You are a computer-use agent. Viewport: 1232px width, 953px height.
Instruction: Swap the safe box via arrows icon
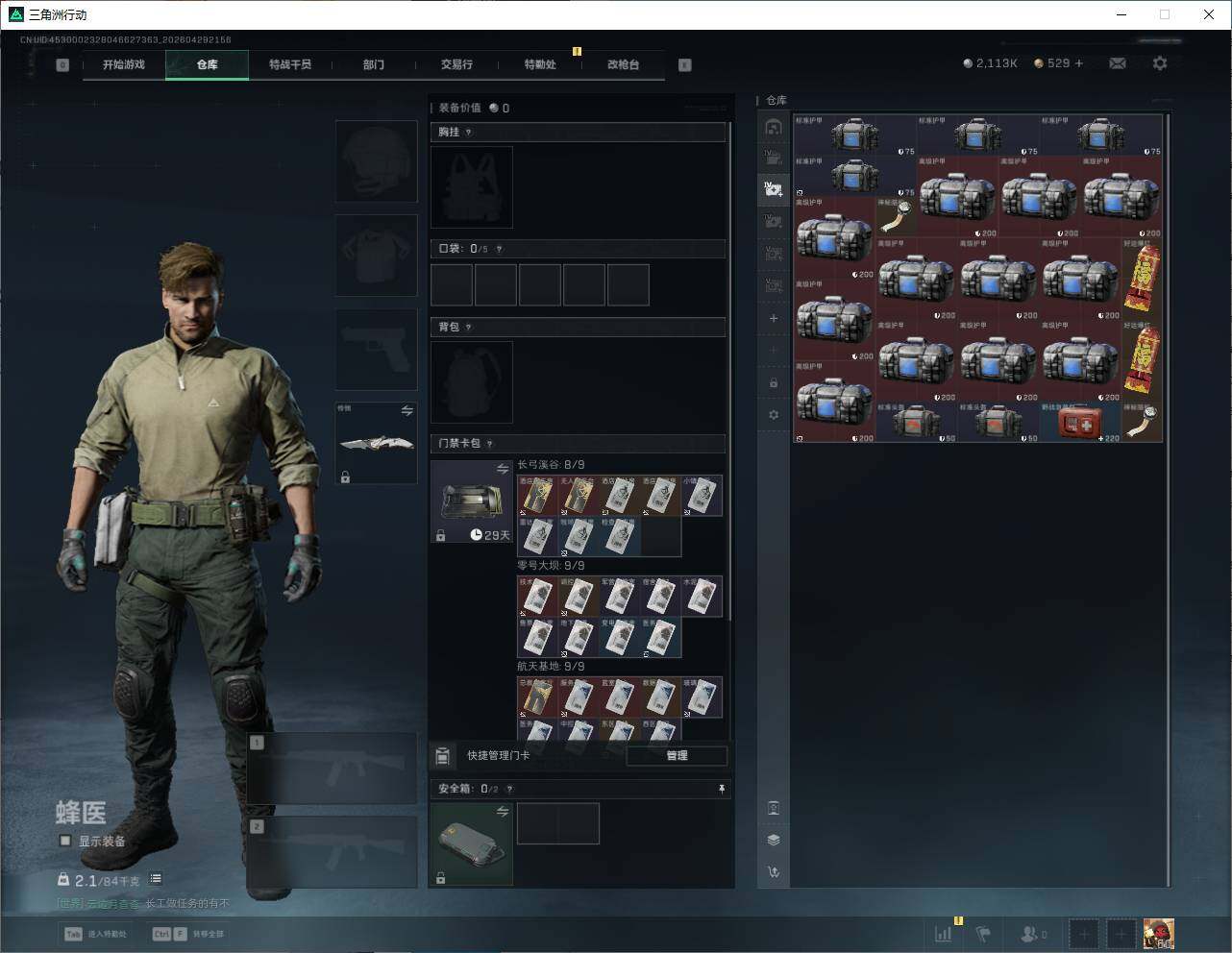click(503, 812)
